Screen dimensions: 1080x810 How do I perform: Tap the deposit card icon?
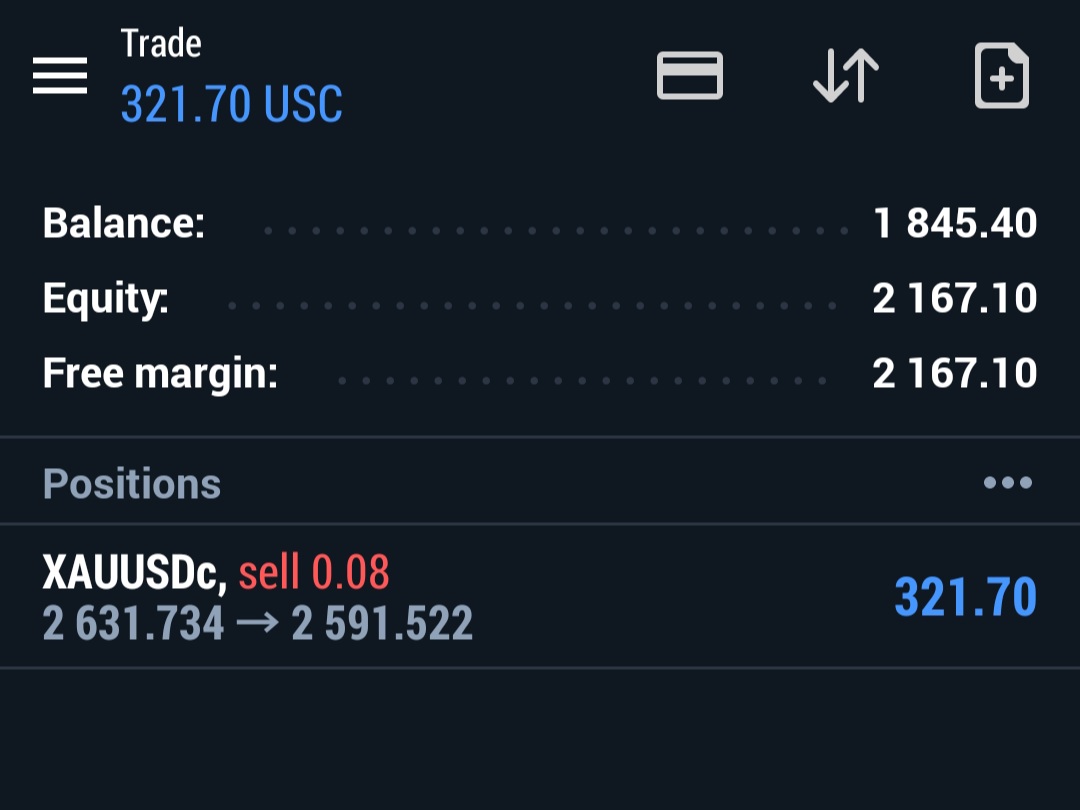click(x=689, y=75)
